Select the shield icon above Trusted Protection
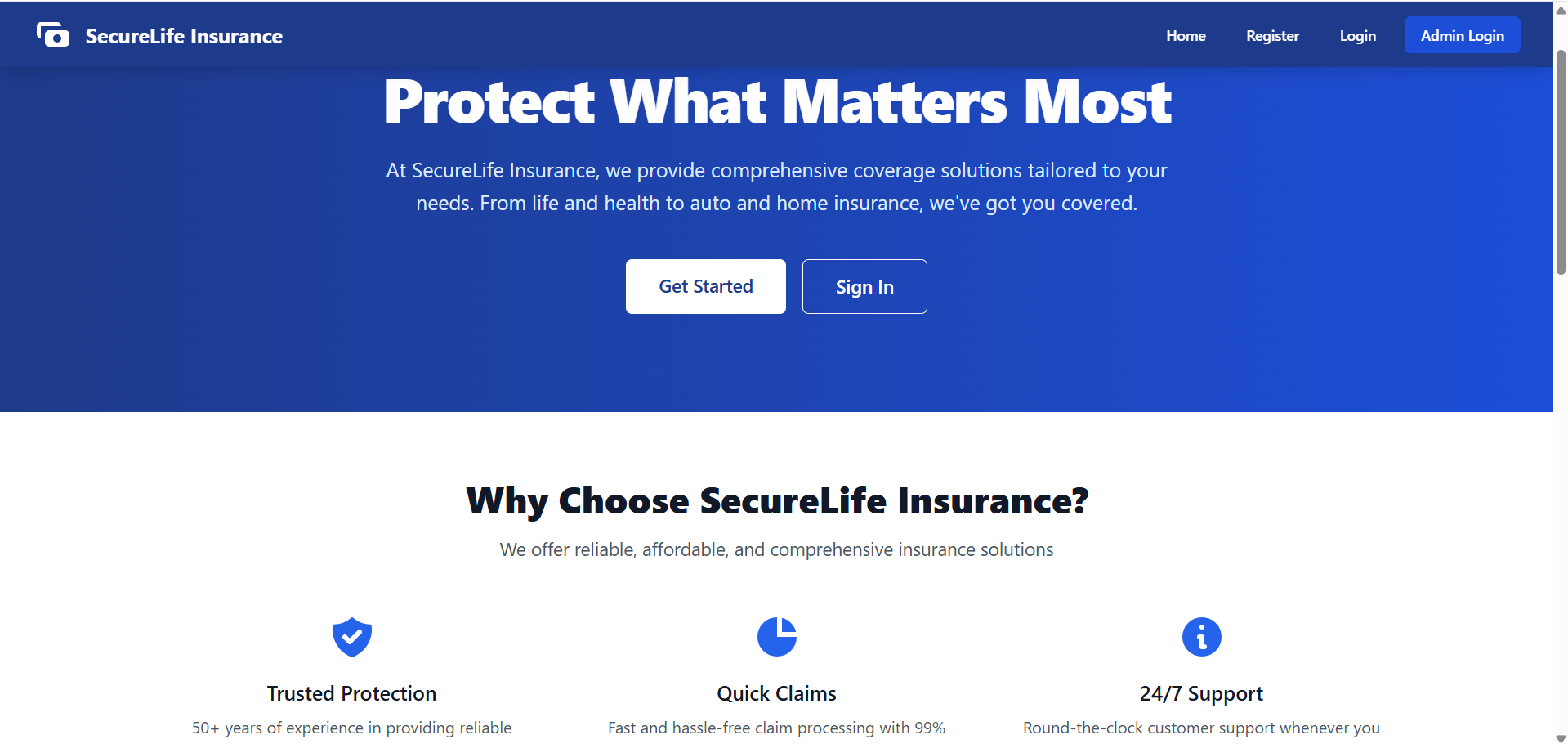 tap(351, 637)
